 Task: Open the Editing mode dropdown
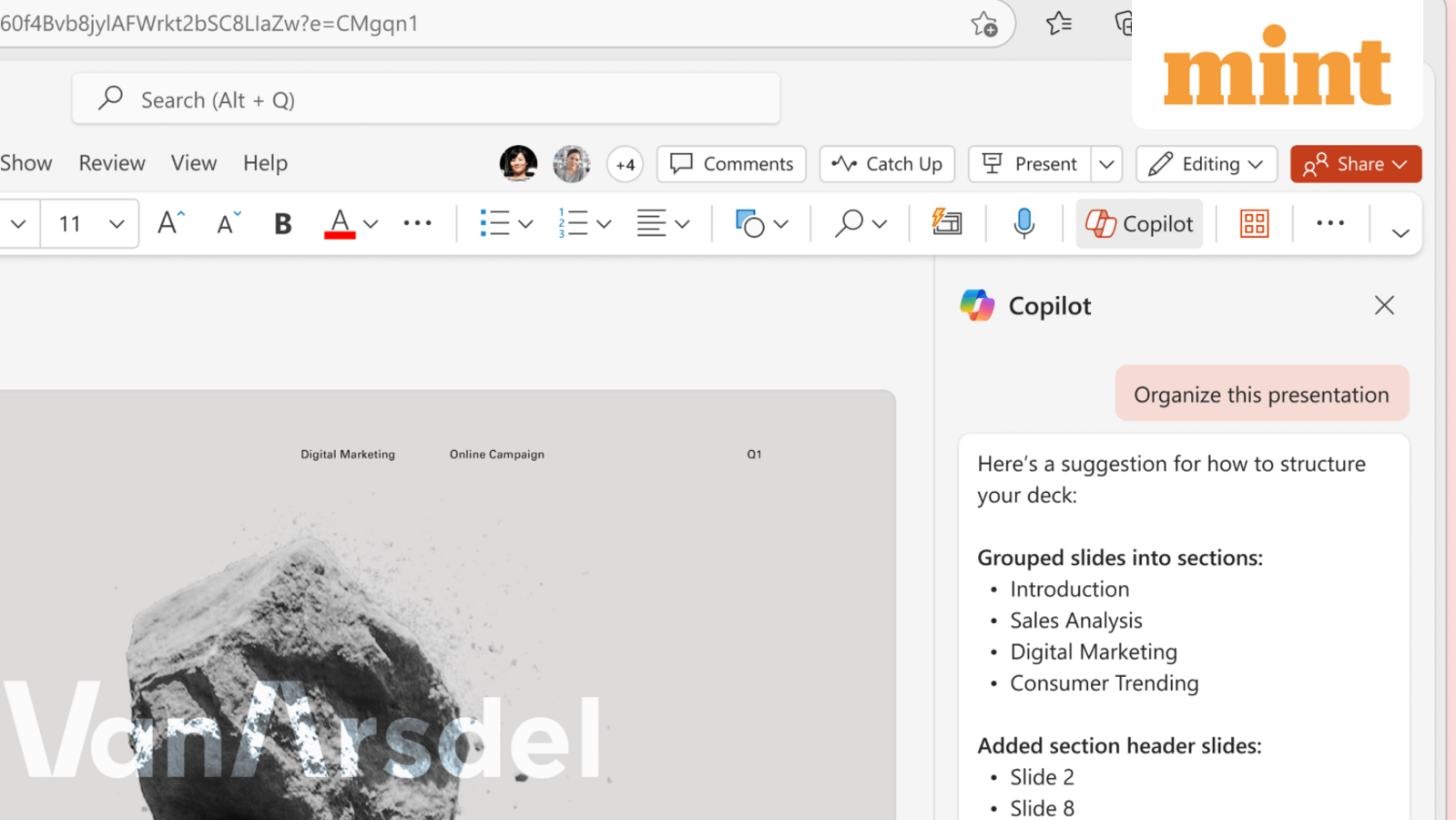click(x=1206, y=165)
